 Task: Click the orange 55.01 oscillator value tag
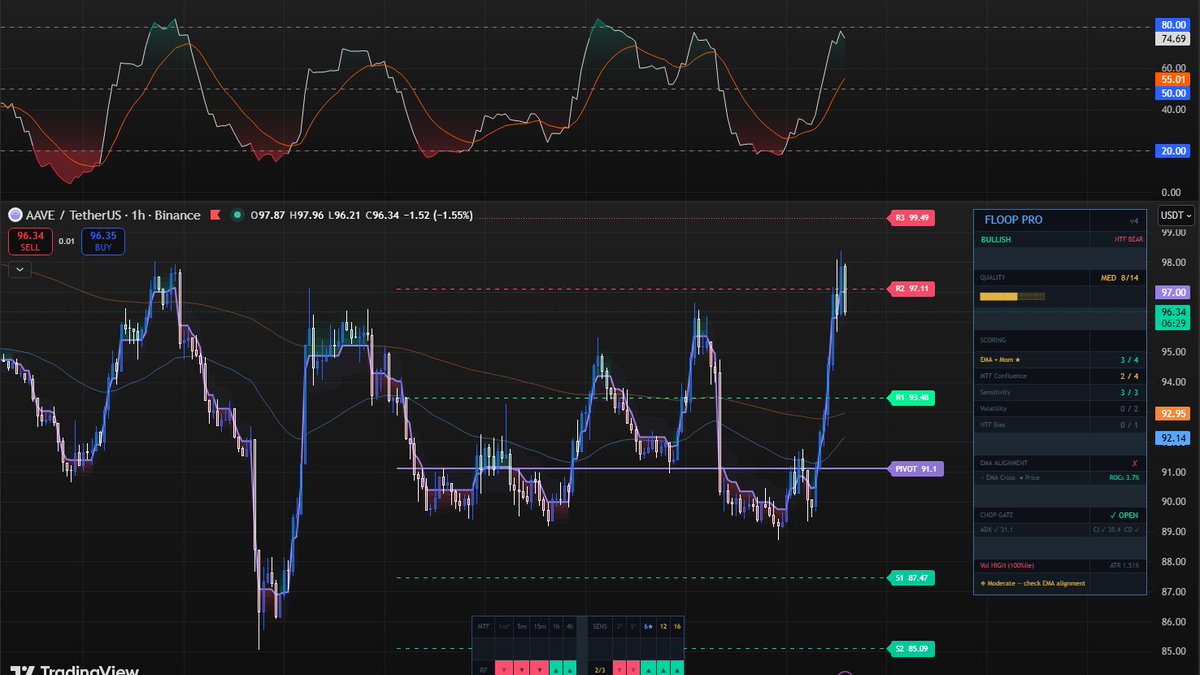click(x=1171, y=79)
